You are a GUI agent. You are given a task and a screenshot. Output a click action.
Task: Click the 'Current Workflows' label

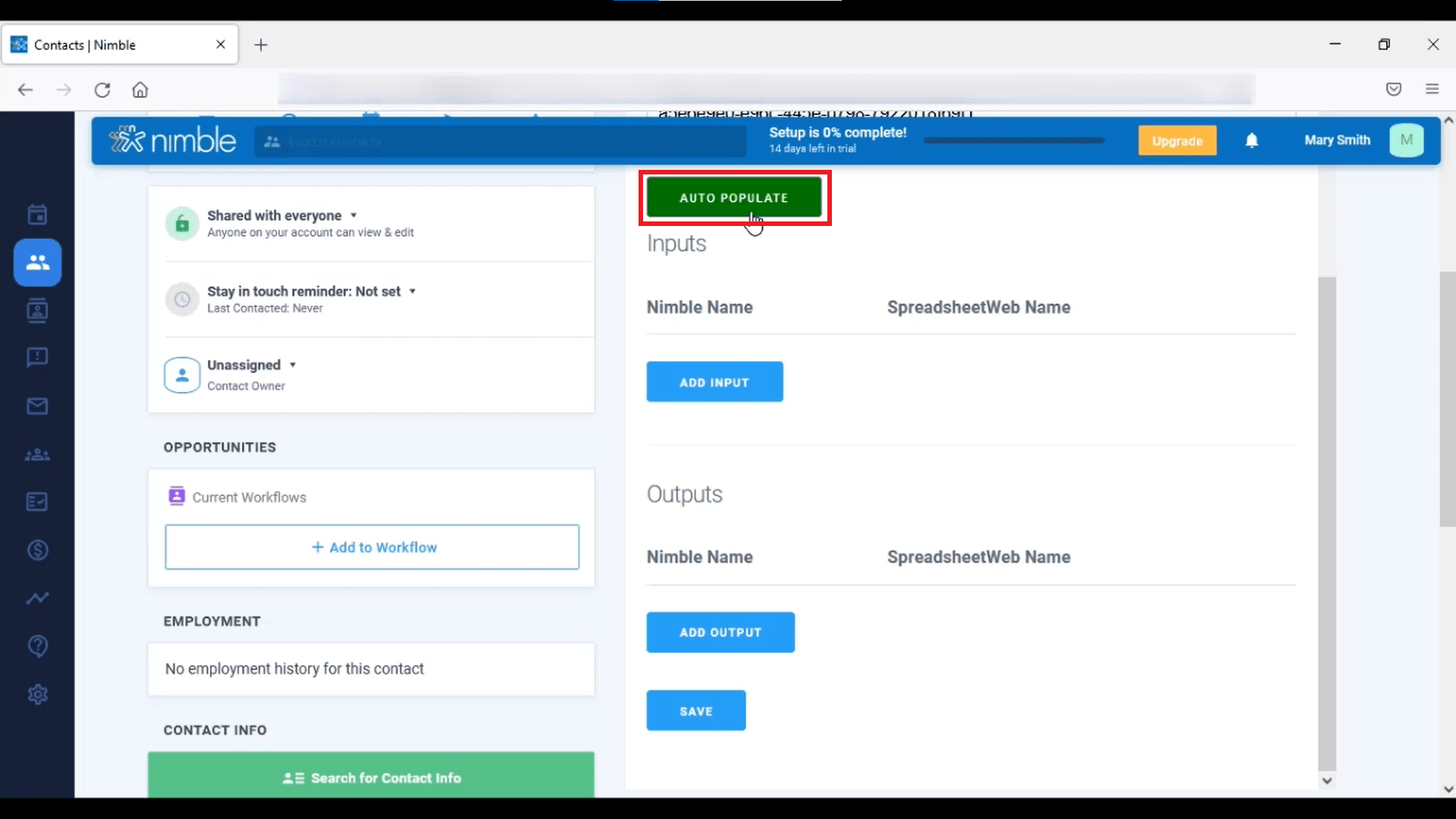click(x=249, y=497)
